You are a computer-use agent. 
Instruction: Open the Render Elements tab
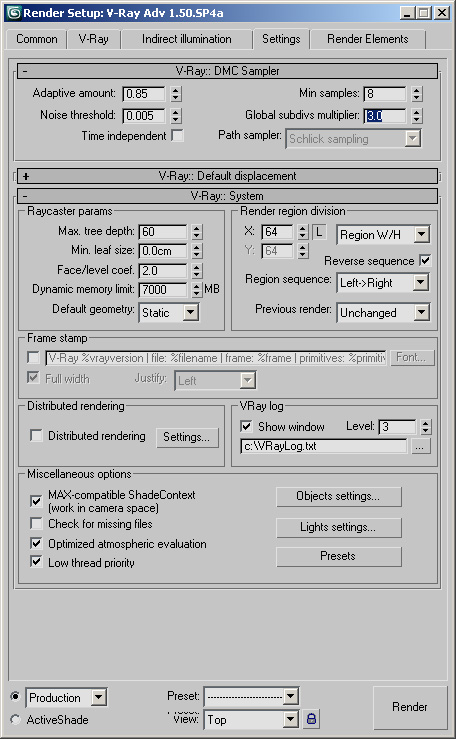(367, 39)
